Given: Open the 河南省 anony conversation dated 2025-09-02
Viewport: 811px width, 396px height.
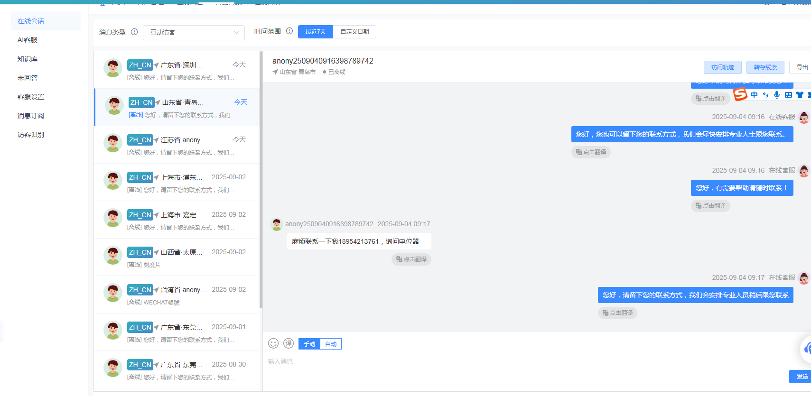Looking at the screenshot, I should (x=176, y=294).
